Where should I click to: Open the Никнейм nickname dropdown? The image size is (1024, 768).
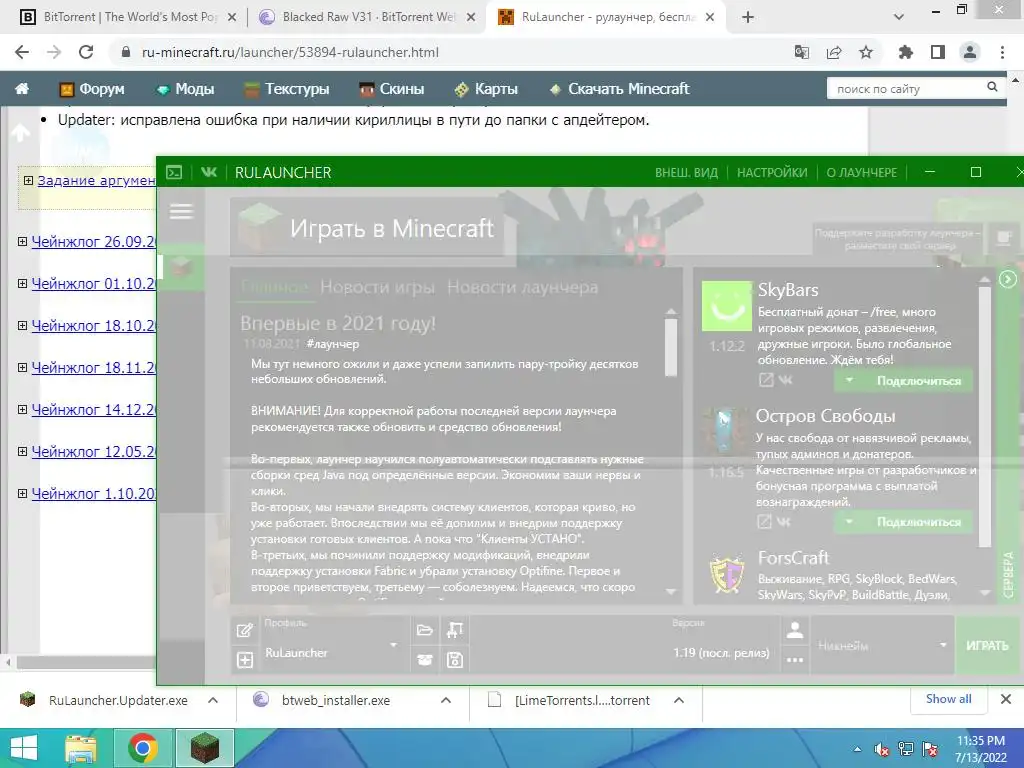pyautogui.click(x=943, y=645)
